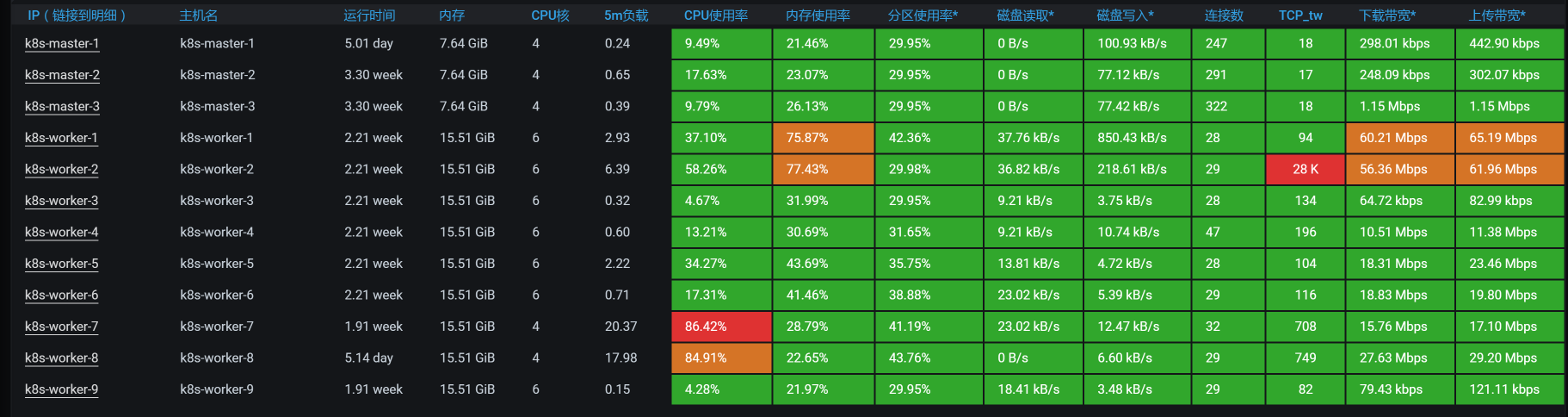Screen dimensions: 1568x417
Task: Open the k8s-master-2 IP detail link
Action: point(62,75)
